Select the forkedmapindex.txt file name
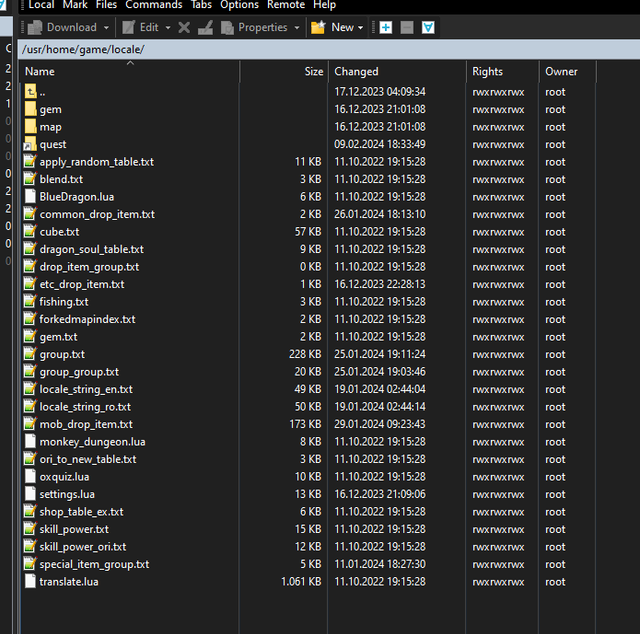Viewport: 640px width, 634px height. 87,319
